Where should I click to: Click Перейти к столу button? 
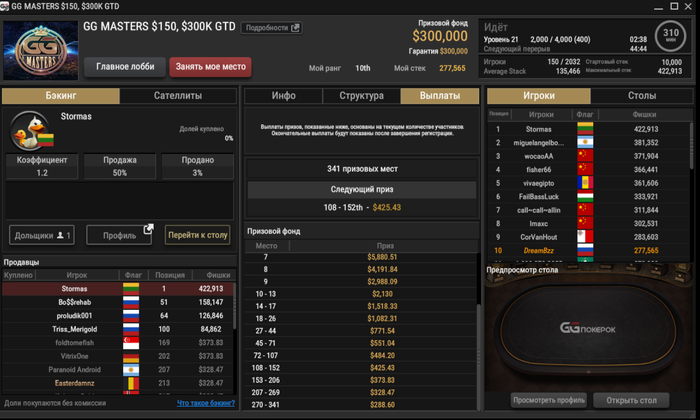click(198, 235)
